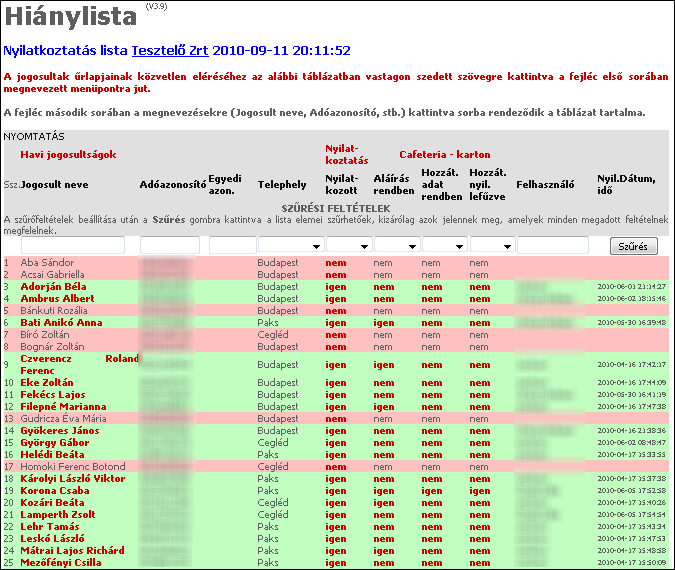675x570 pixels.
Task: Sort table by Hozzát. nyil. lefűzve
Action: pos(487,185)
